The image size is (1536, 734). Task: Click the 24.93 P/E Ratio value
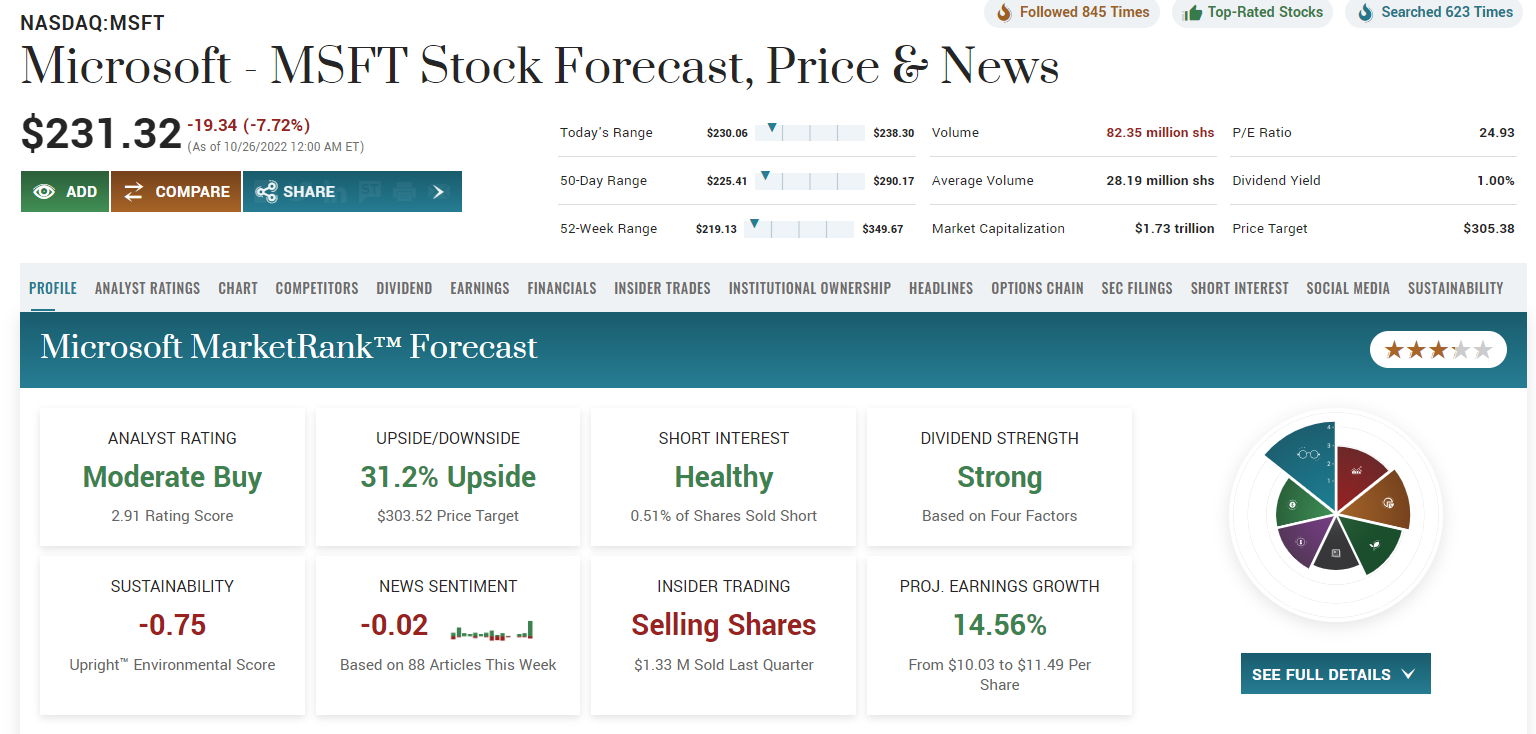(1497, 132)
